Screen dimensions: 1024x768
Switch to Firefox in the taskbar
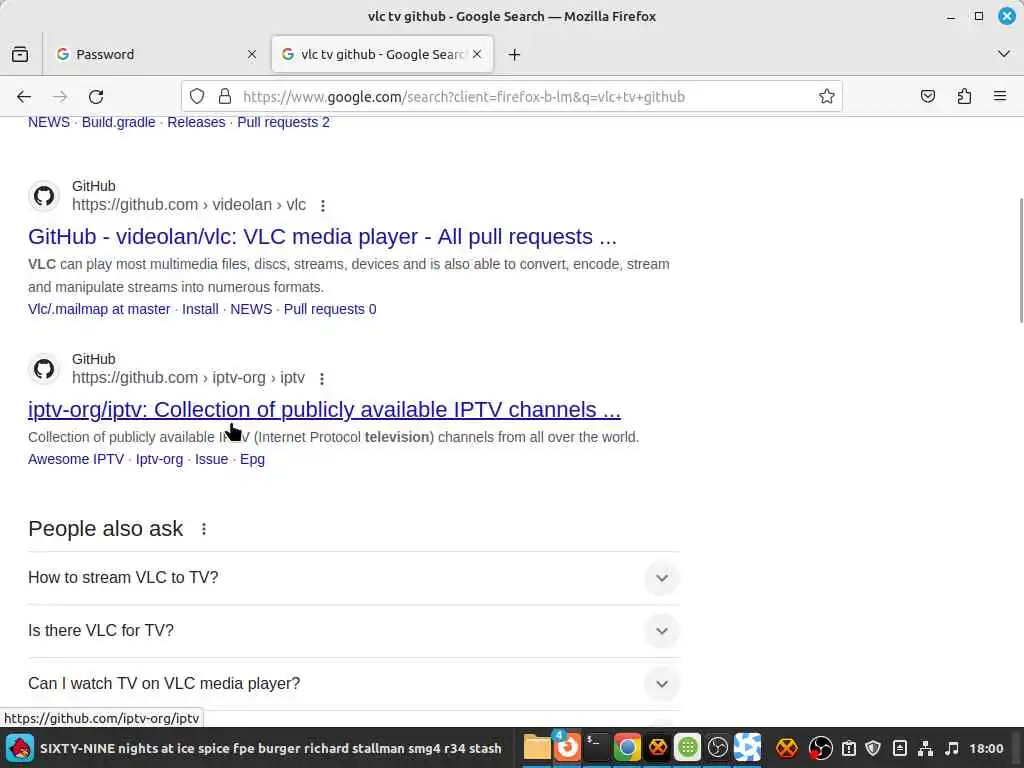coord(567,748)
